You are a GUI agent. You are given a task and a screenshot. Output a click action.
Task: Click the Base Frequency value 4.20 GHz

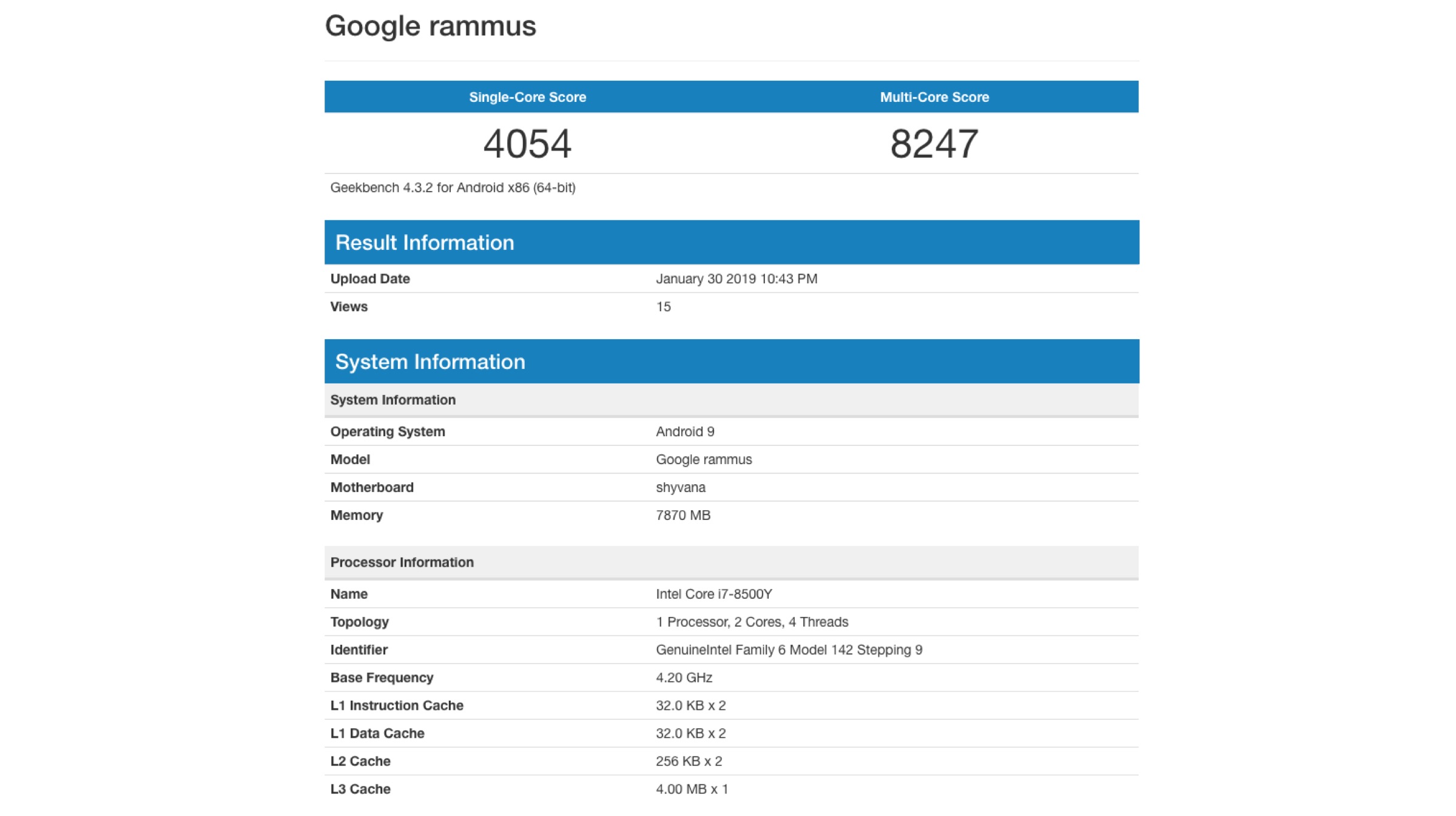pyautogui.click(x=684, y=678)
